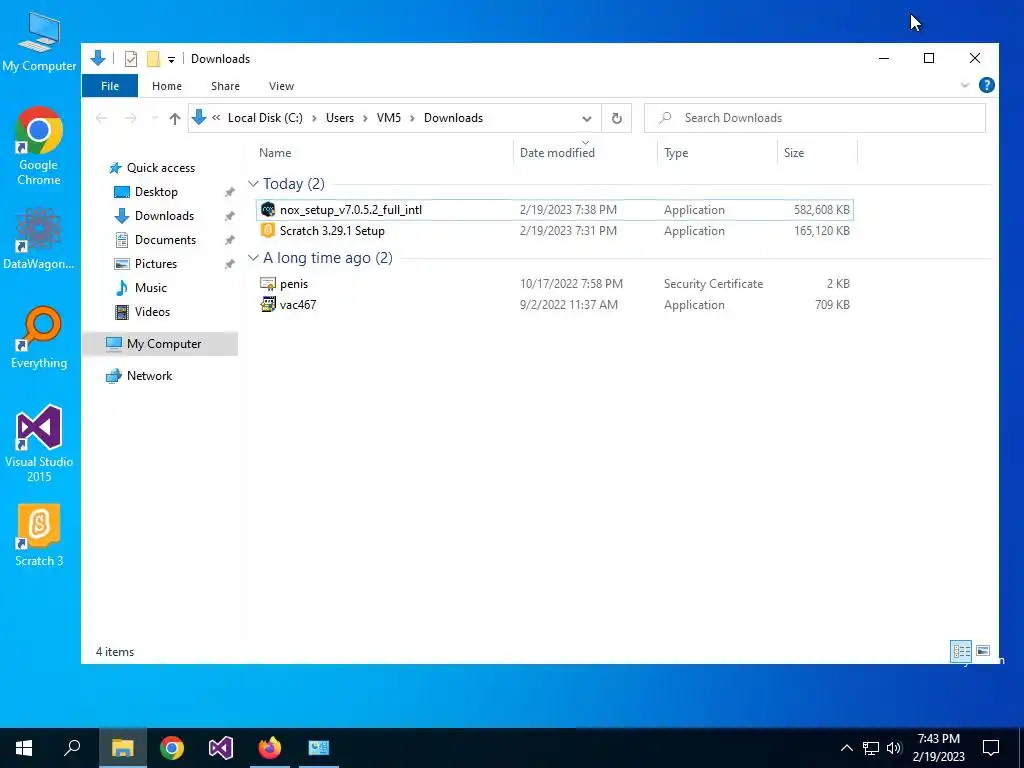The height and width of the screenshot is (768, 1024).
Task: Unpin Desktop using its pin icon
Action: pyautogui.click(x=229, y=192)
